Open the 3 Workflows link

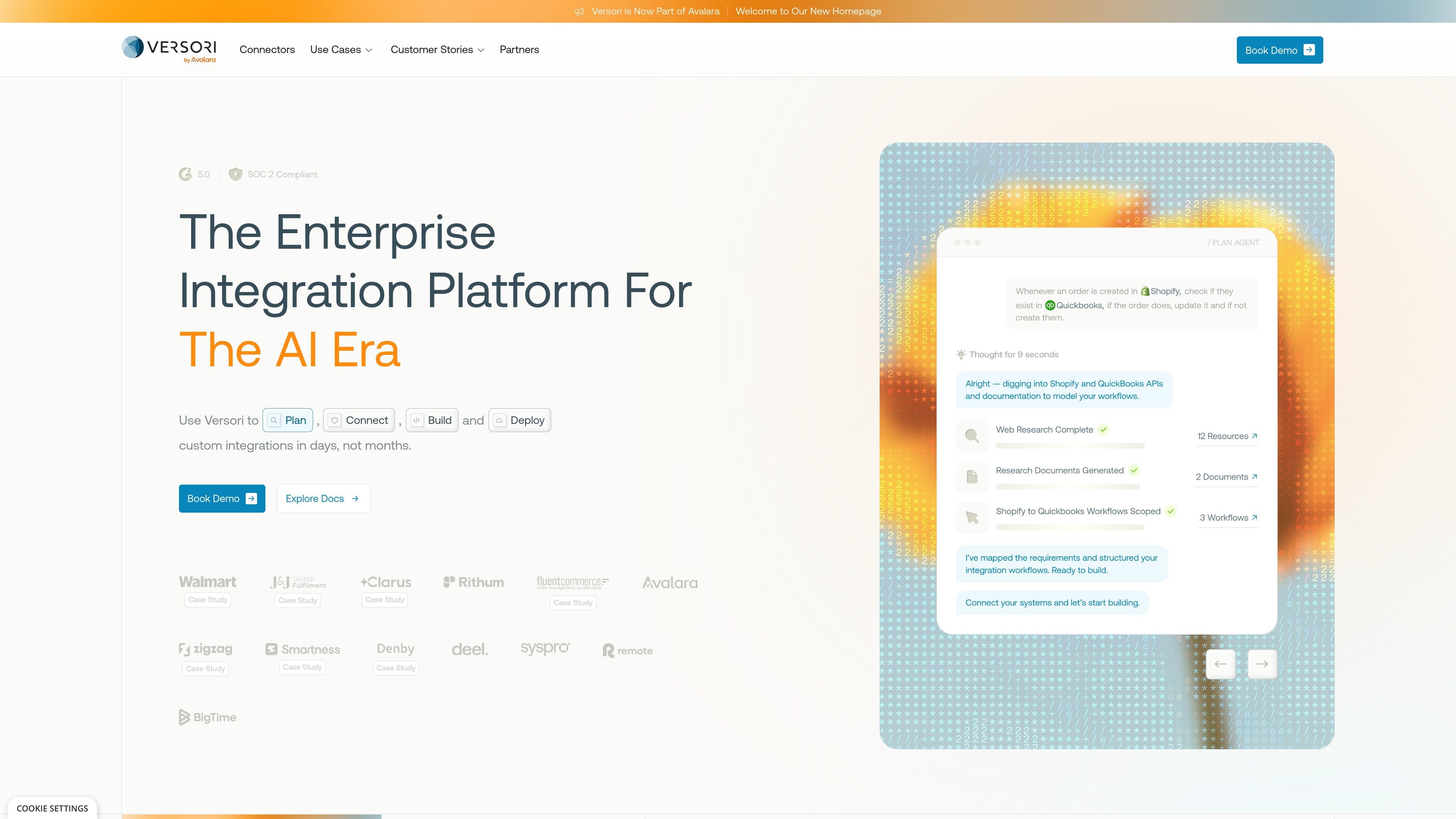pyautogui.click(x=1228, y=518)
